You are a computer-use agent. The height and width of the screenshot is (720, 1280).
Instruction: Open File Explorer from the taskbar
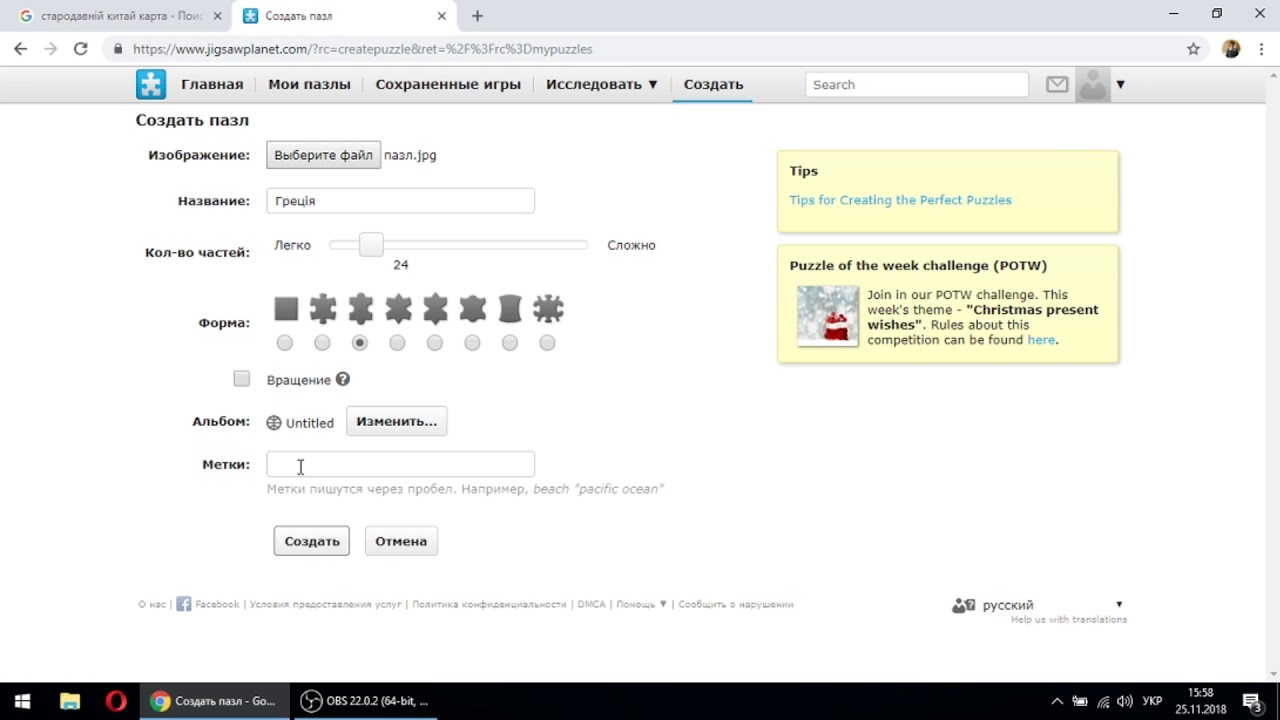click(x=69, y=701)
